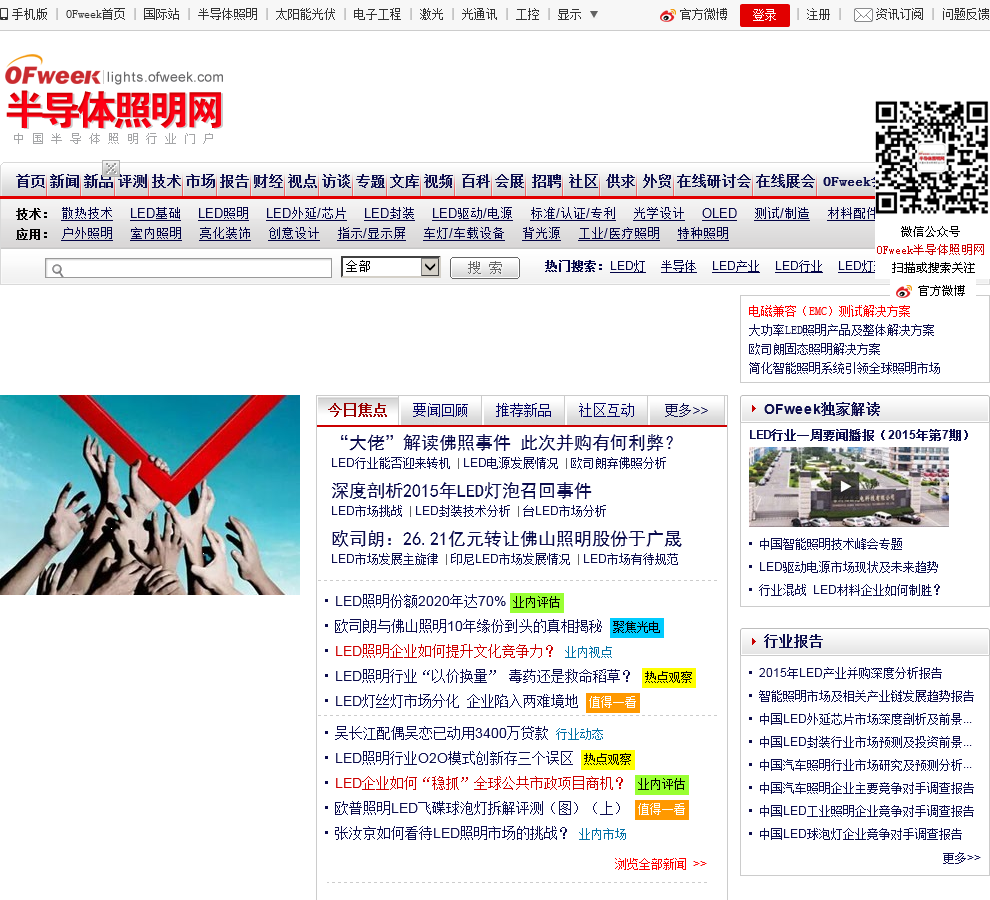Open 欧普照明LED飞碟球泡灯拆解评测 article
The width and height of the screenshot is (990, 900).
click(x=479, y=808)
